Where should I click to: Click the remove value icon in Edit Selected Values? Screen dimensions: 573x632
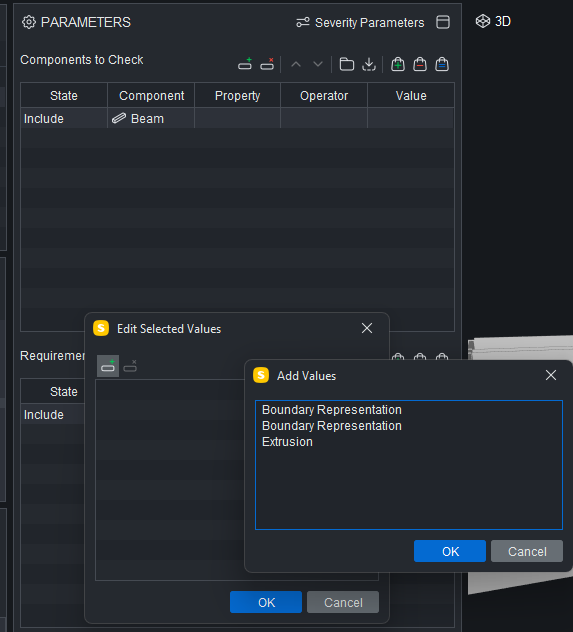tap(130, 366)
